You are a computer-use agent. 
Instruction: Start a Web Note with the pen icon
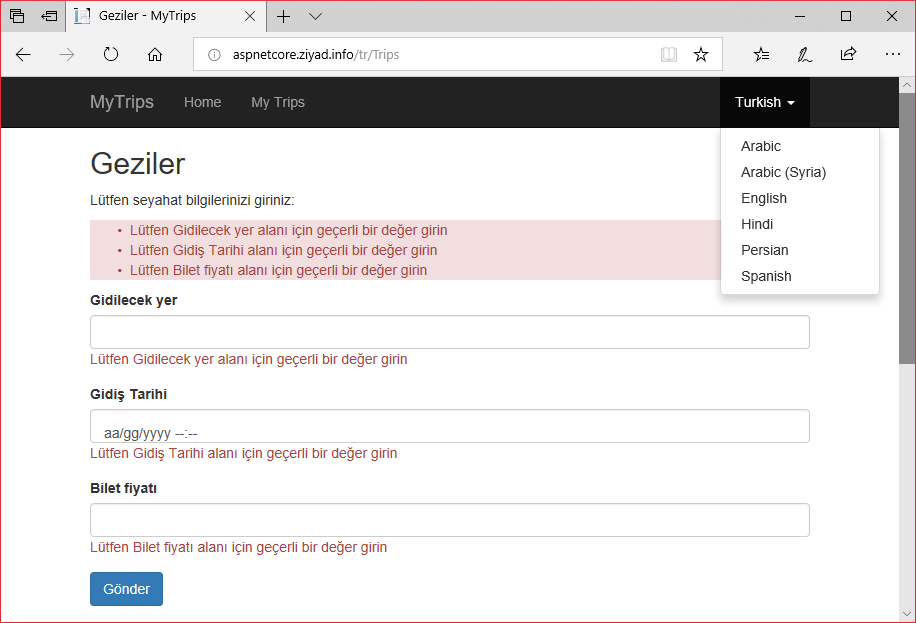coord(804,54)
